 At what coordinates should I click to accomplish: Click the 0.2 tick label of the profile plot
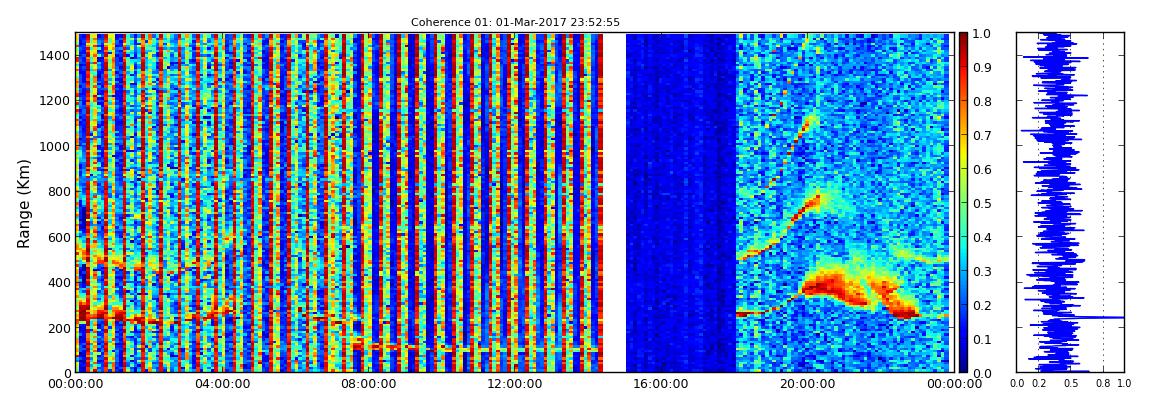[1039, 384]
